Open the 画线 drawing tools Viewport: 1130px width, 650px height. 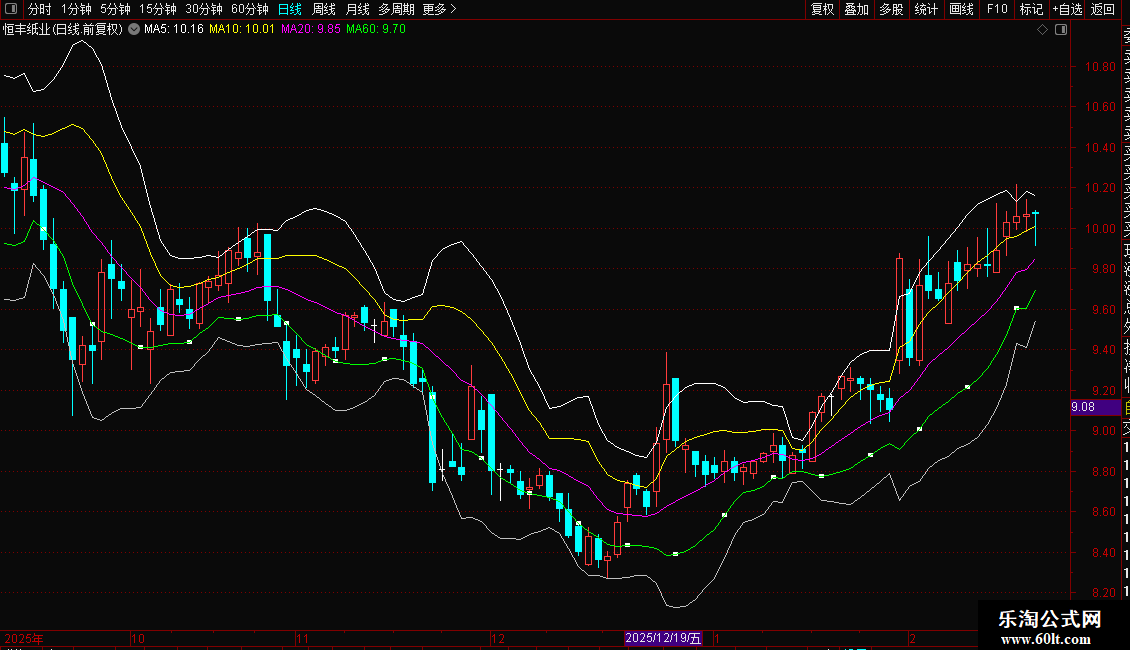[x=961, y=9]
